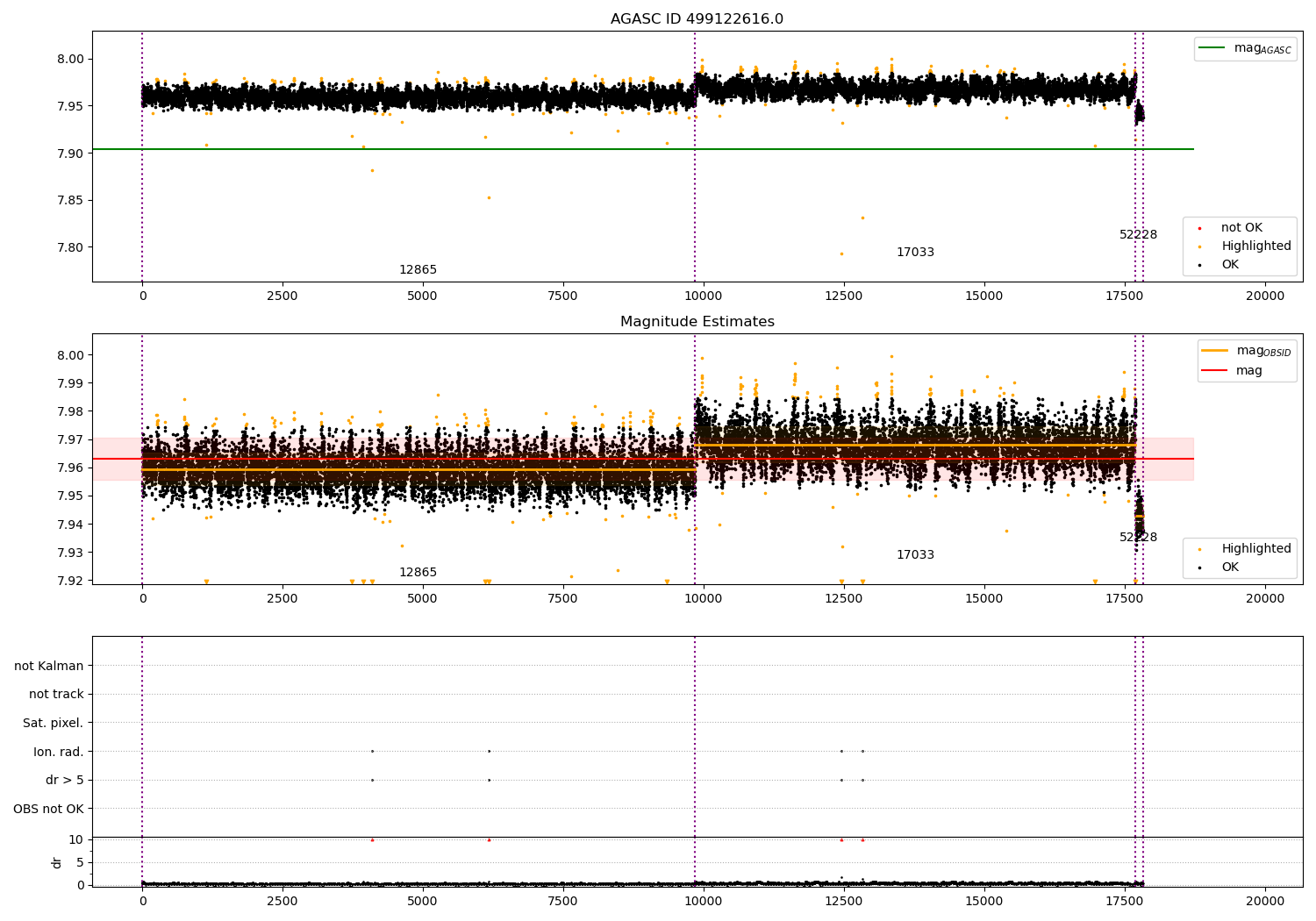
Task: Click the "5" tick on the dr axis
Action: pyautogui.click(x=80, y=862)
